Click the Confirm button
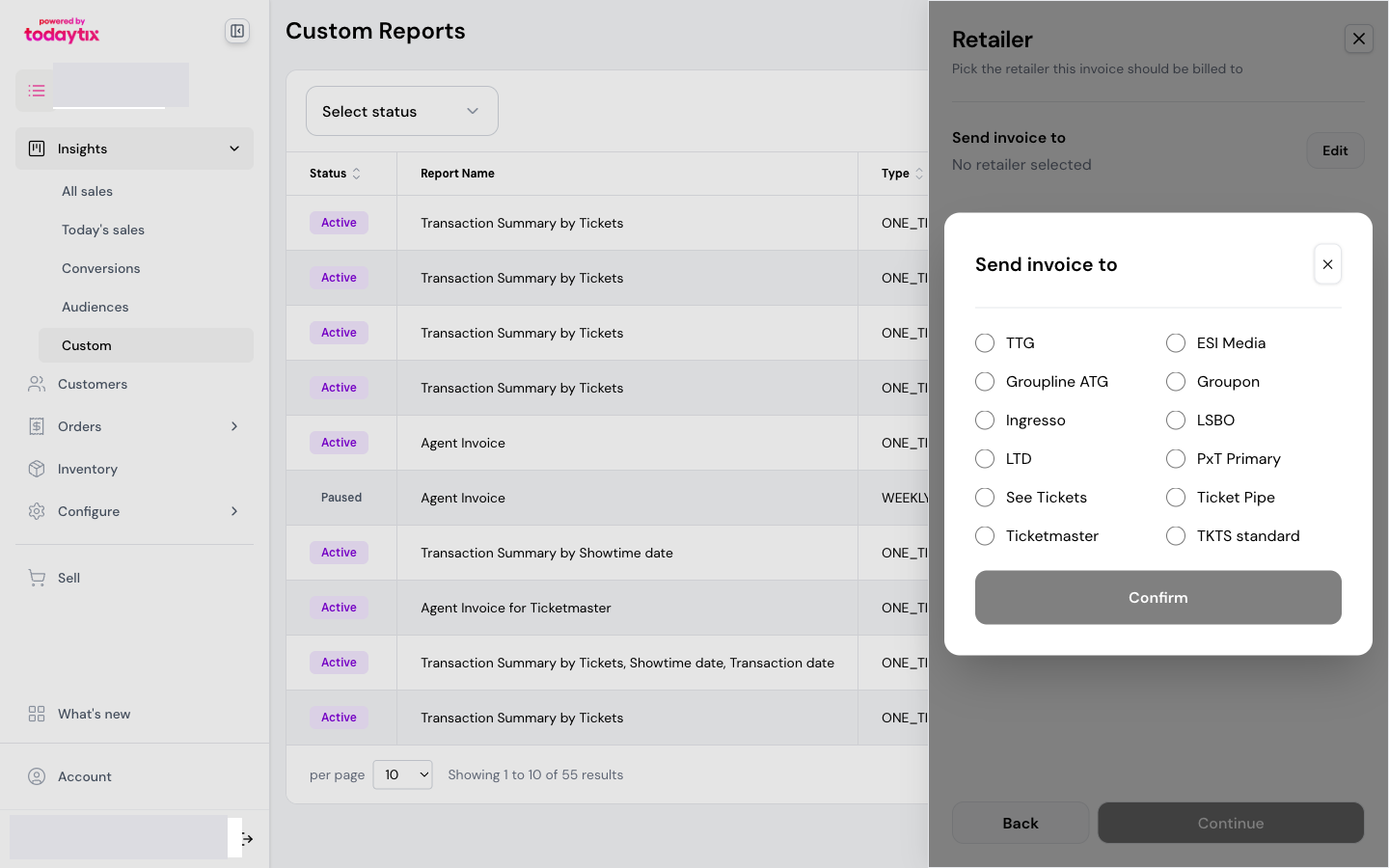The image size is (1389, 868). coord(1157,597)
